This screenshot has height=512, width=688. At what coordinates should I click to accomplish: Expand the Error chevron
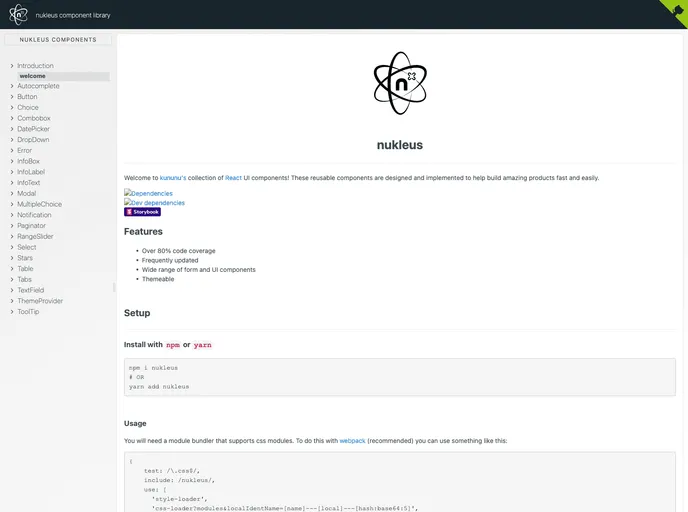click(12, 150)
